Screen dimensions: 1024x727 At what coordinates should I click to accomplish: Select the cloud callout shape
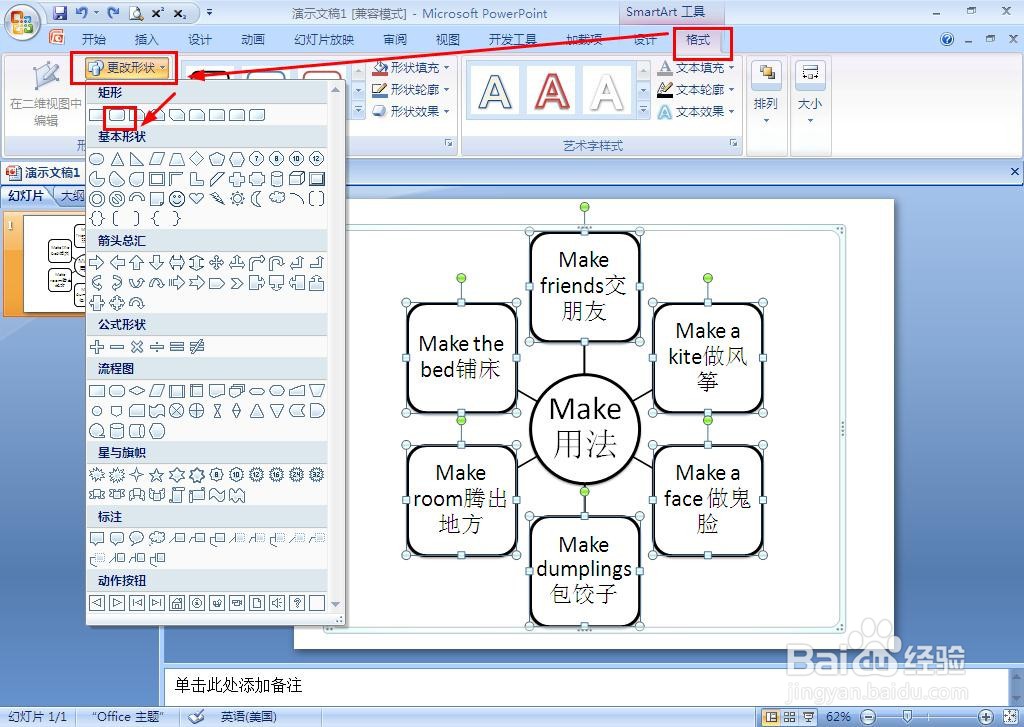click(x=157, y=539)
